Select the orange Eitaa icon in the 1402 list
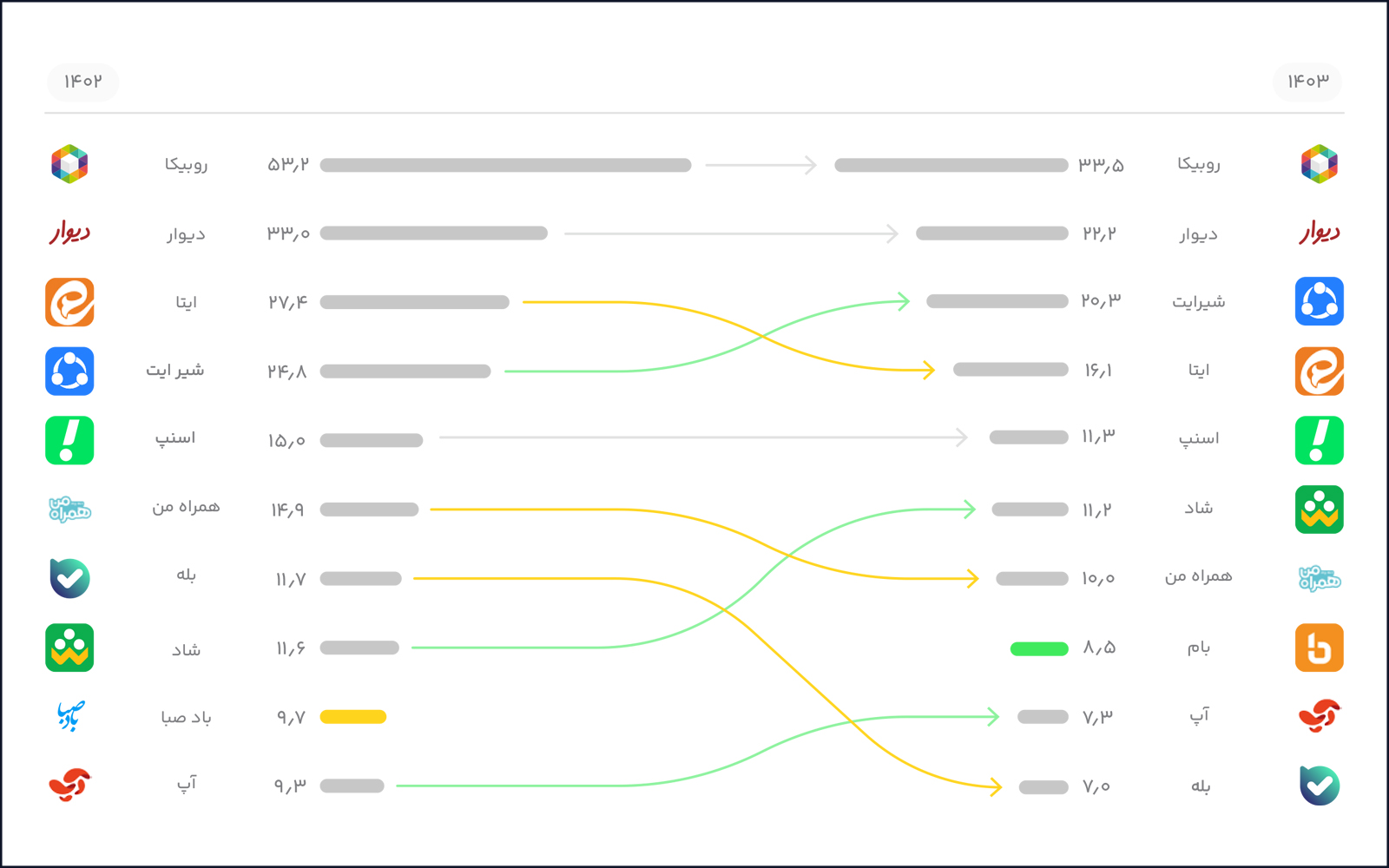This screenshot has height=868, width=1389. click(x=69, y=302)
